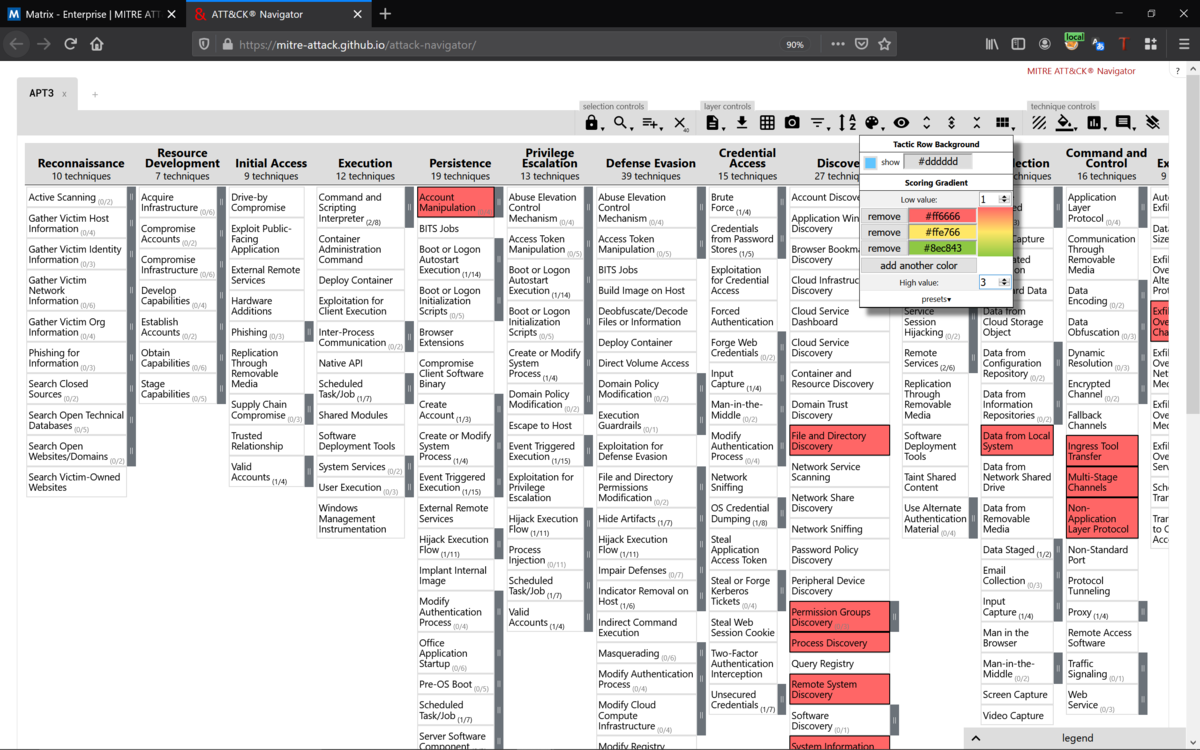Open the background fill bucket tool
1200x750 pixels.
point(1066,123)
